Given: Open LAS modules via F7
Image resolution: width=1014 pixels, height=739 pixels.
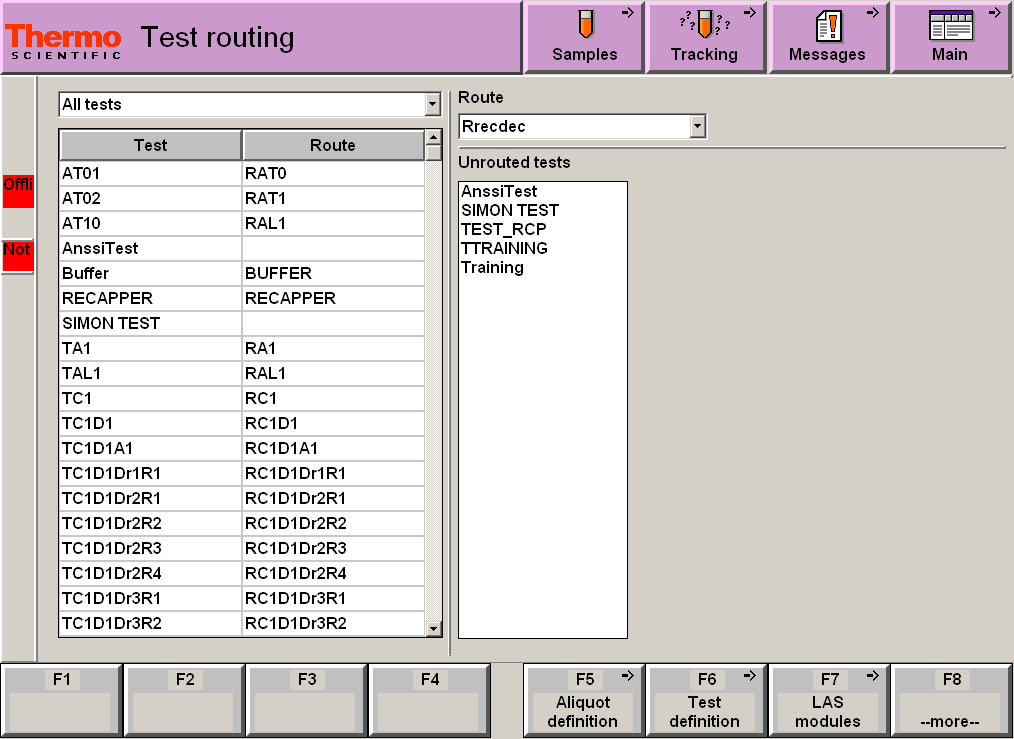Looking at the screenshot, I should [829, 699].
